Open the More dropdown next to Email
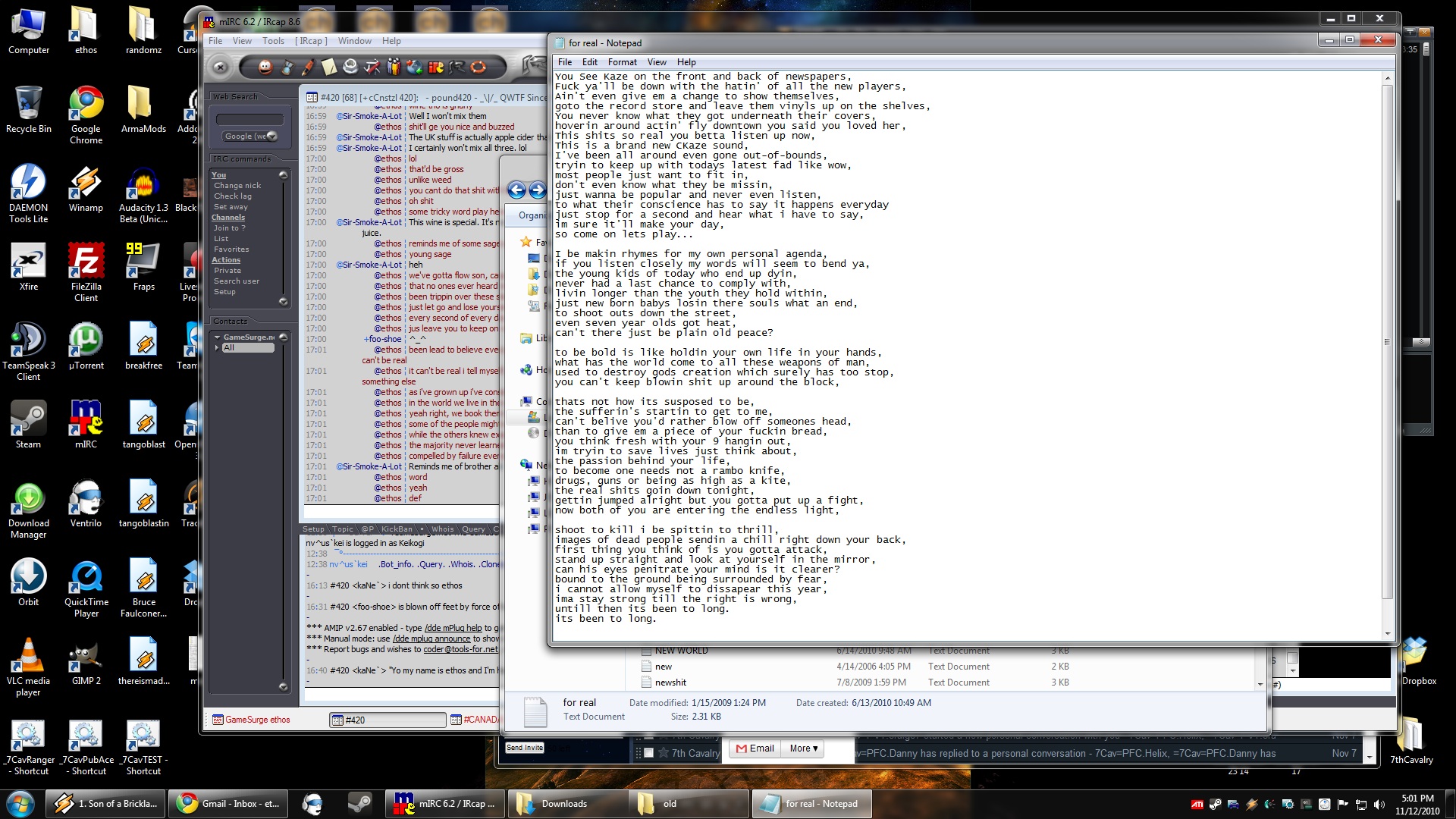Viewport: 1456px width, 819px height. click(x=803, y=748)
